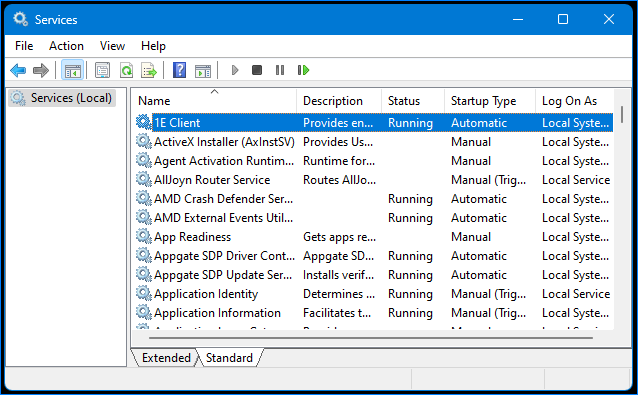Restart the service using the restart icon

(303, 70)
